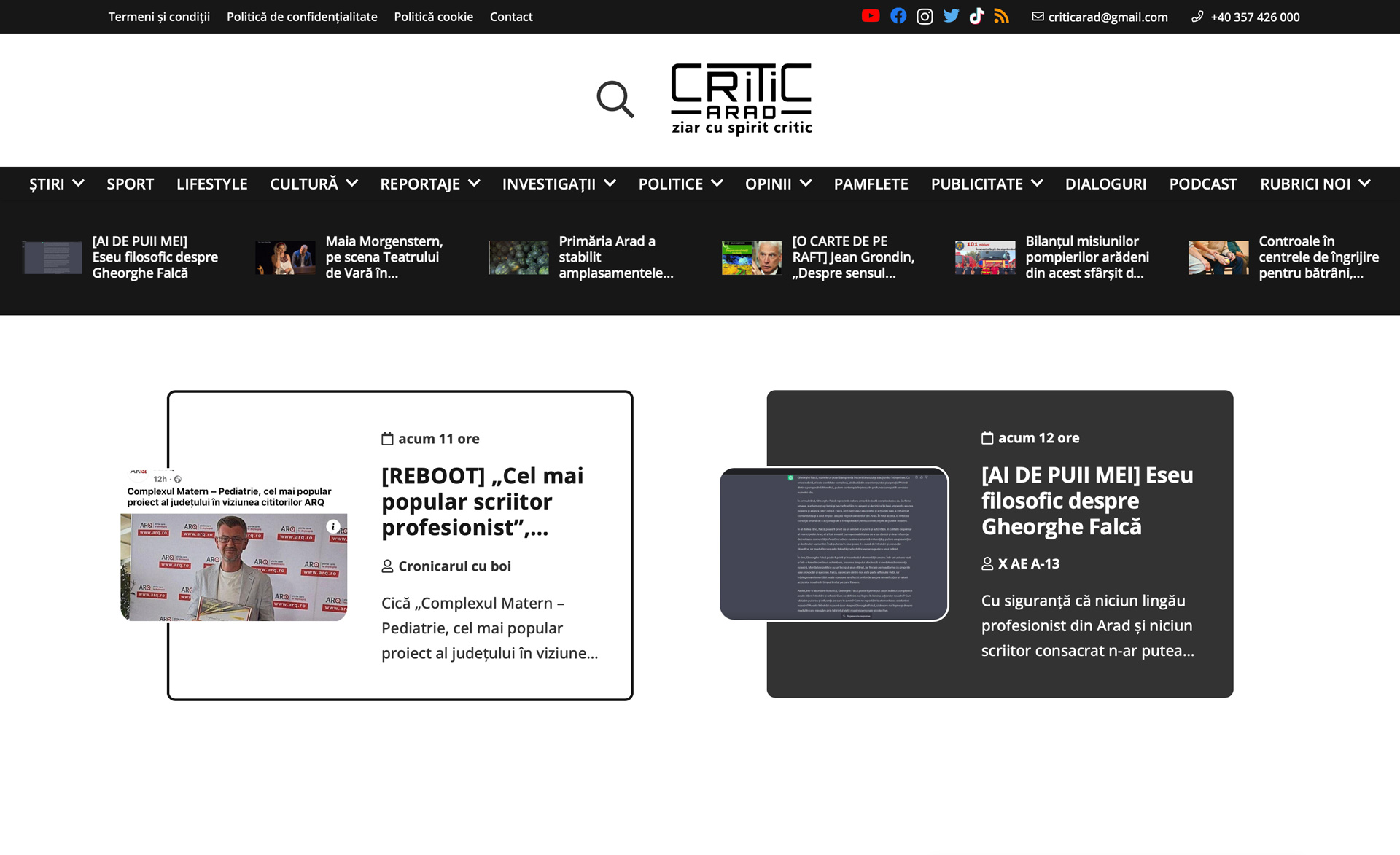Open the CULTURĂ menu label

point(304,184)
